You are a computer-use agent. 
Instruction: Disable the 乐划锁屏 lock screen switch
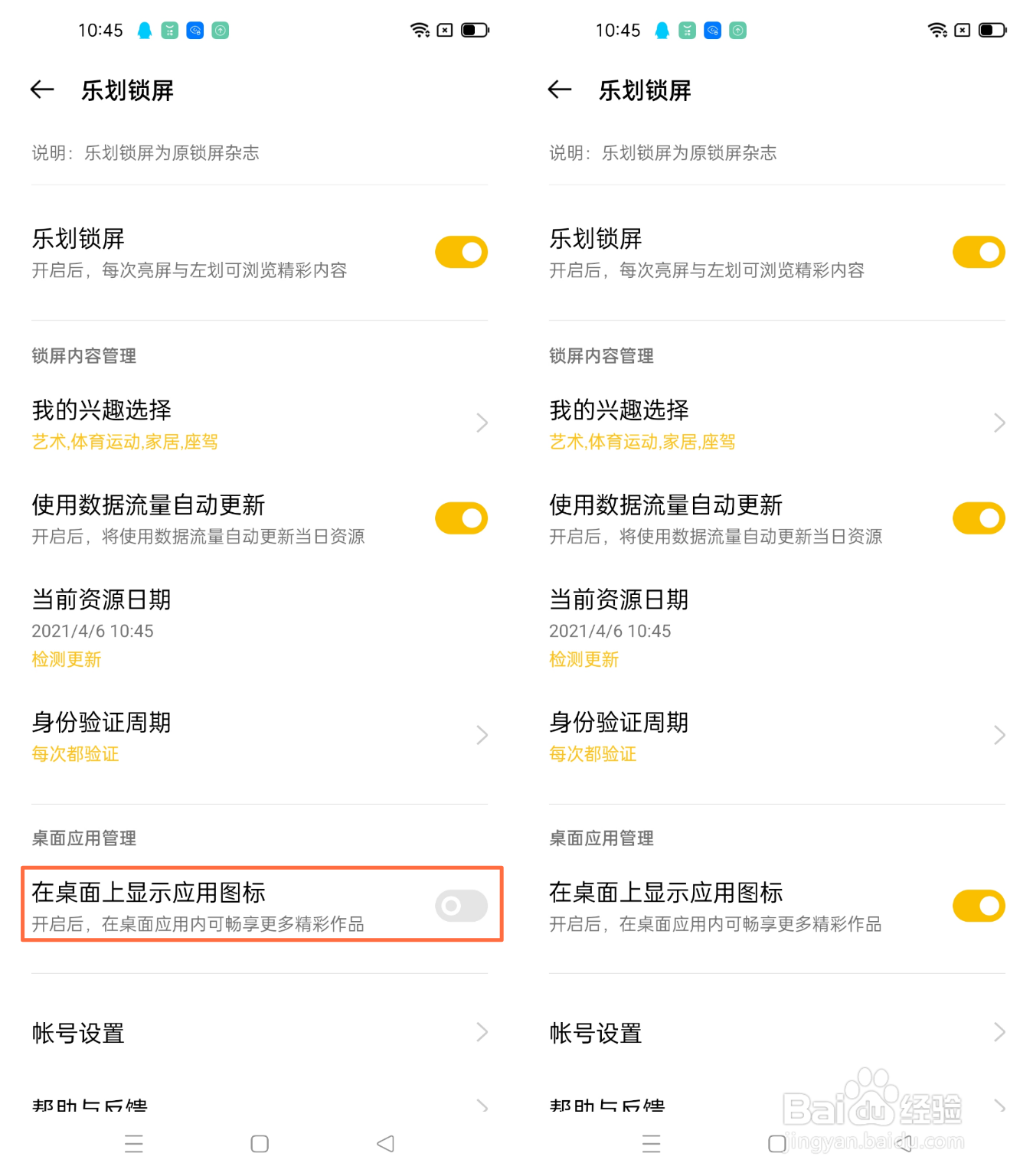coord(460,251)
